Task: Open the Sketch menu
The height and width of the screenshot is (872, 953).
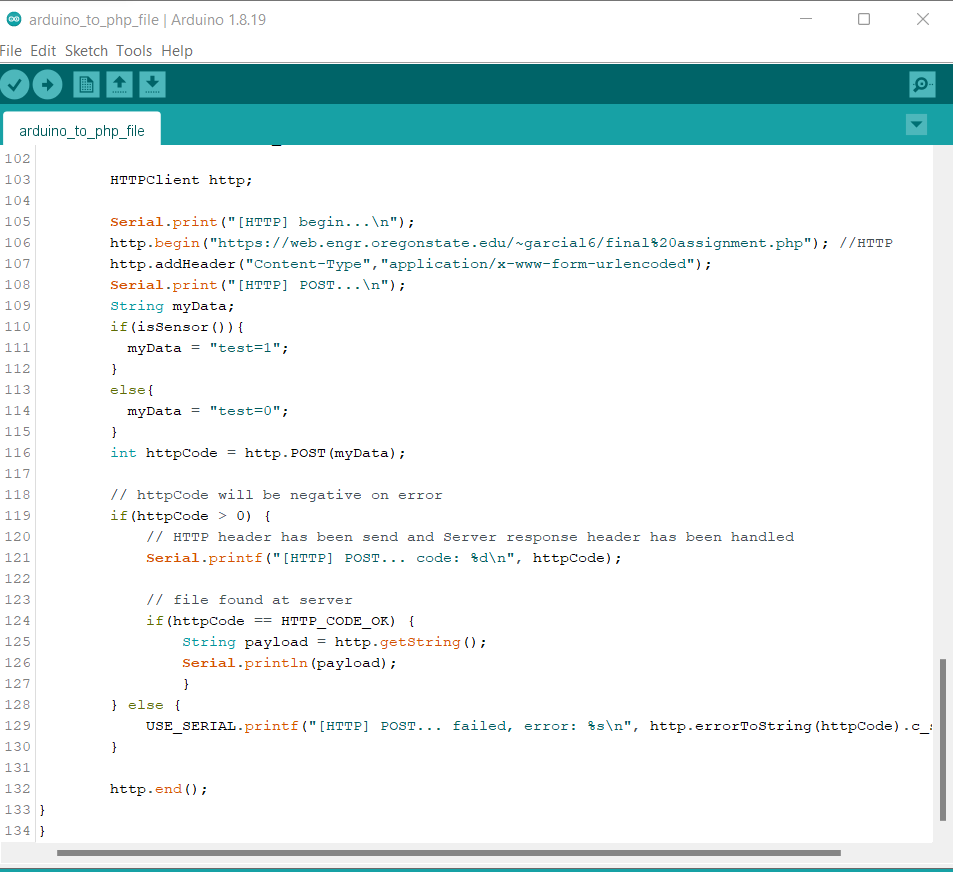Action: tap(86, 51)
